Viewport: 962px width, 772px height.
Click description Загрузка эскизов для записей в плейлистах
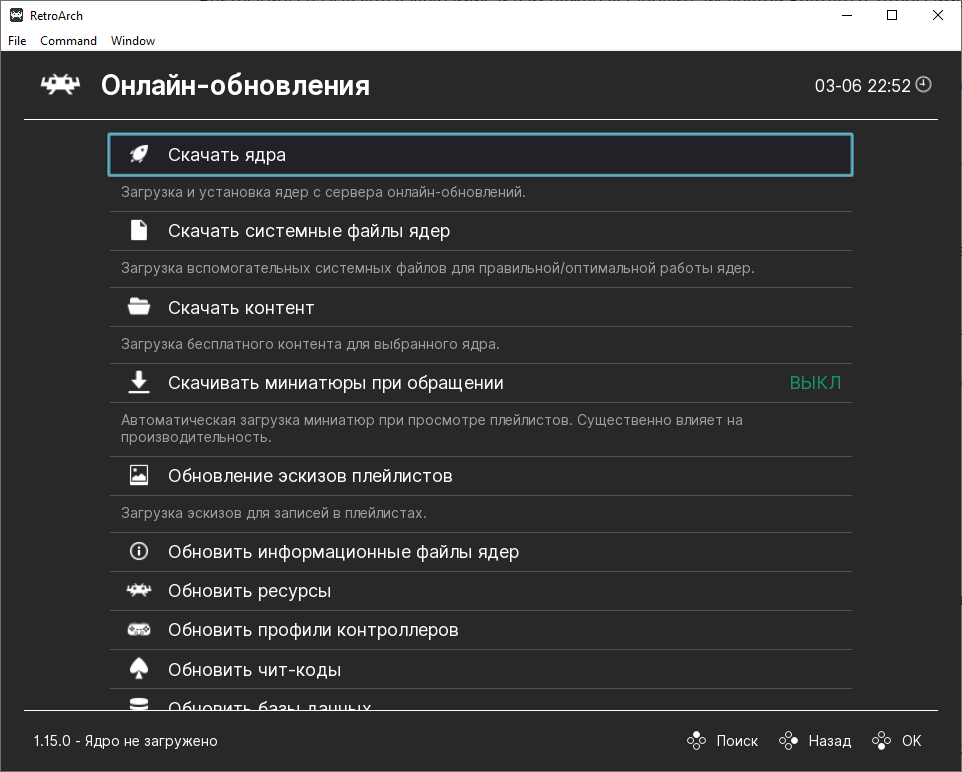click(274, 513)
